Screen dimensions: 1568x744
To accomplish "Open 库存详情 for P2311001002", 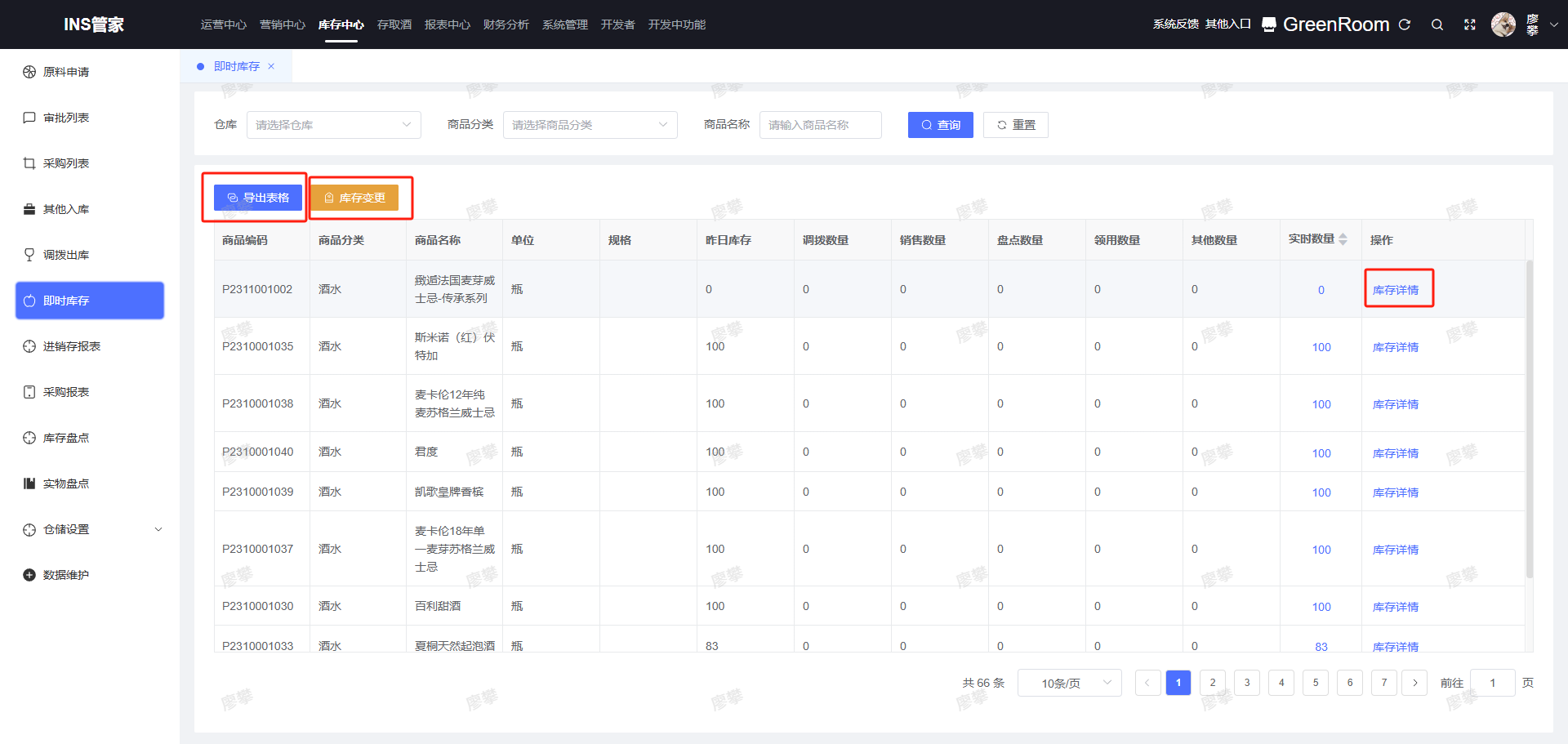I will pos(1396,290).
